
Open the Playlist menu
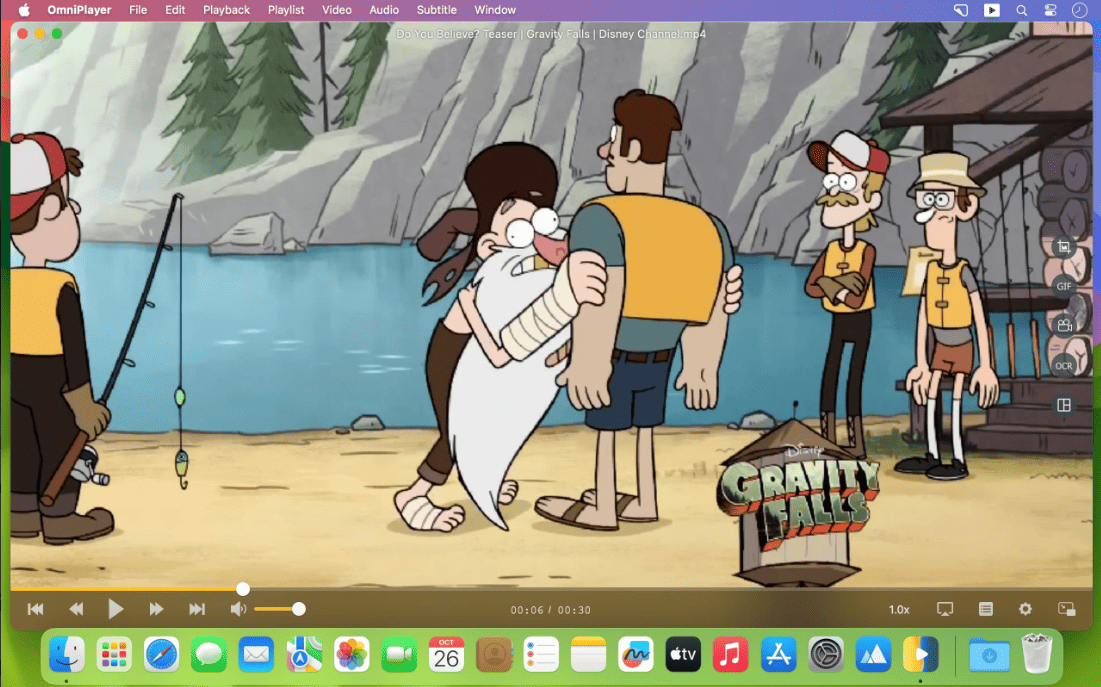pyautogui.click(x=286, y=10)
